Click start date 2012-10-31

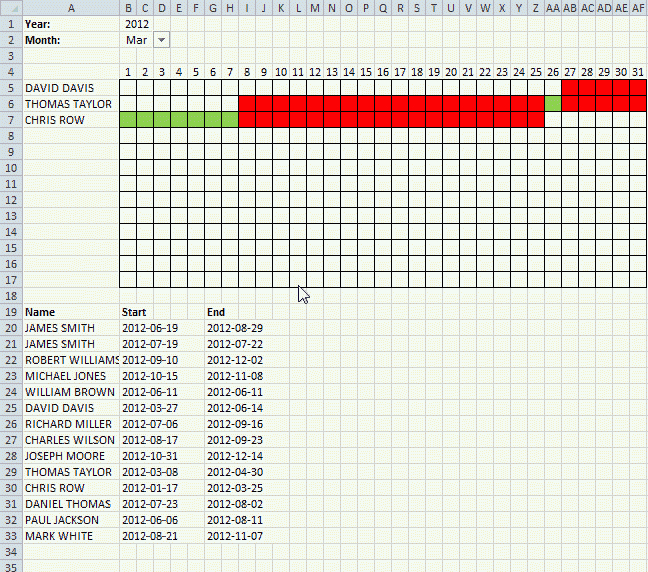pos(150,456)
